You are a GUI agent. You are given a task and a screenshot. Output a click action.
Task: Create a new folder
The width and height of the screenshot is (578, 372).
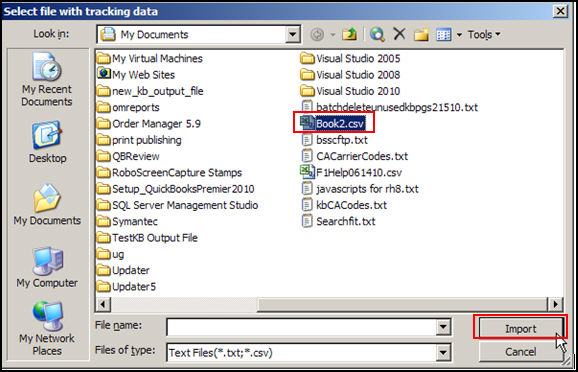coord(421,35)
